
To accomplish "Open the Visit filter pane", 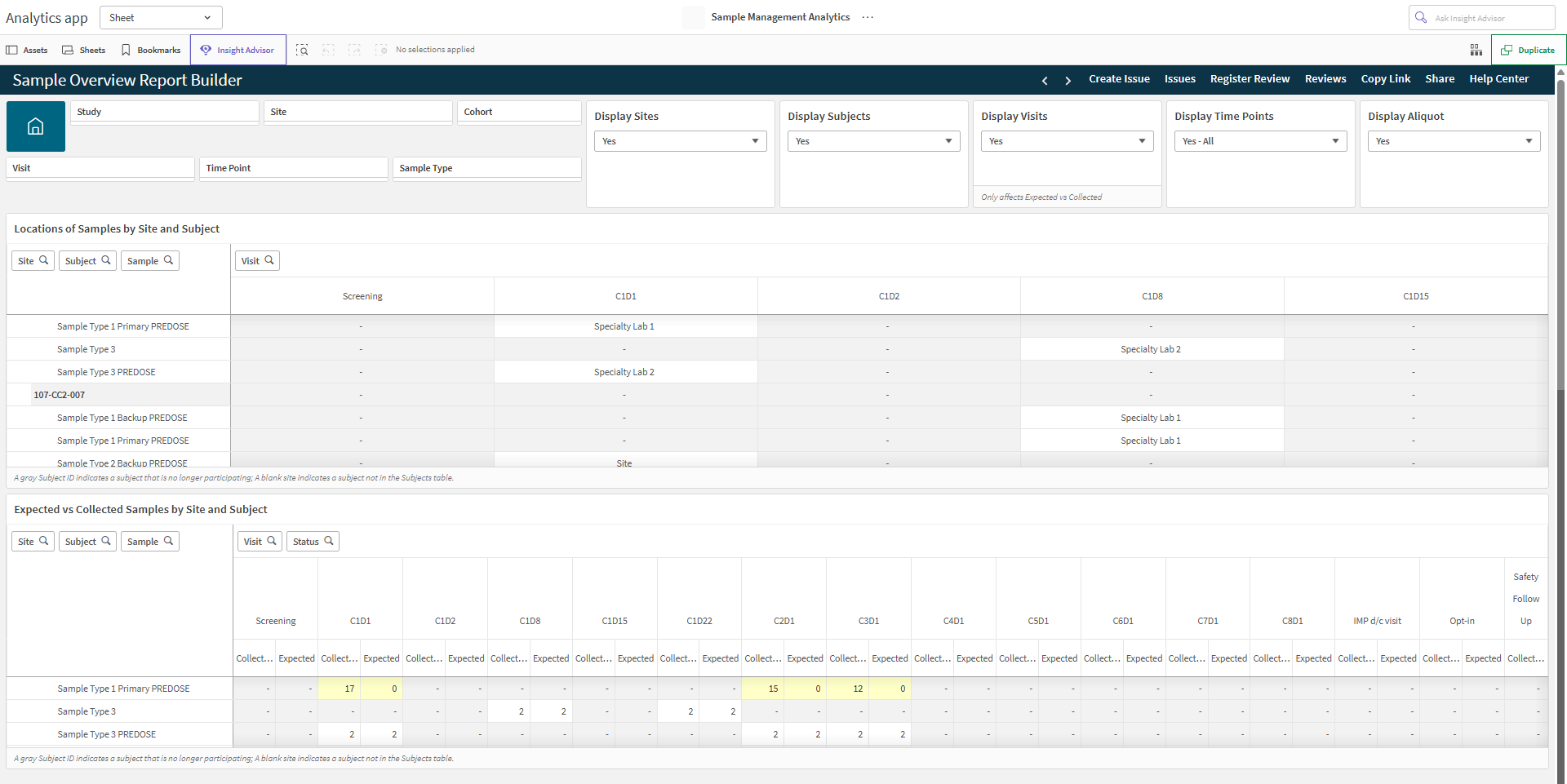I will pos(100,168).
